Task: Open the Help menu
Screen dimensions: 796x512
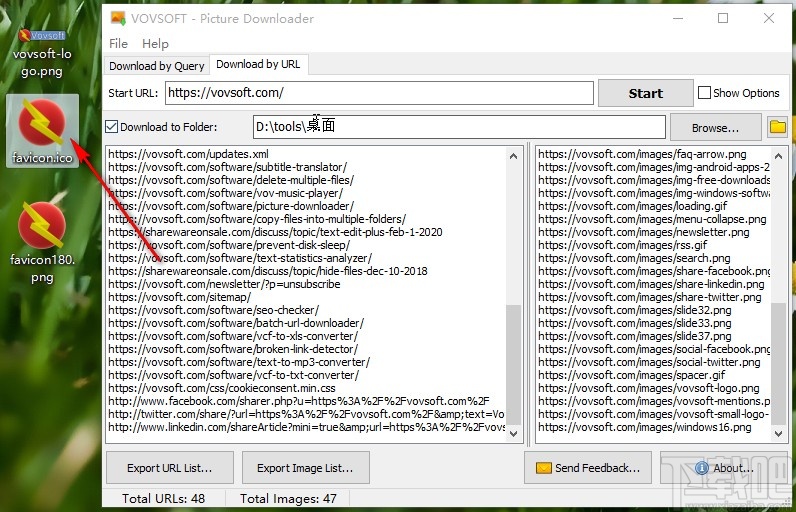Action: [x=155, y=44]
